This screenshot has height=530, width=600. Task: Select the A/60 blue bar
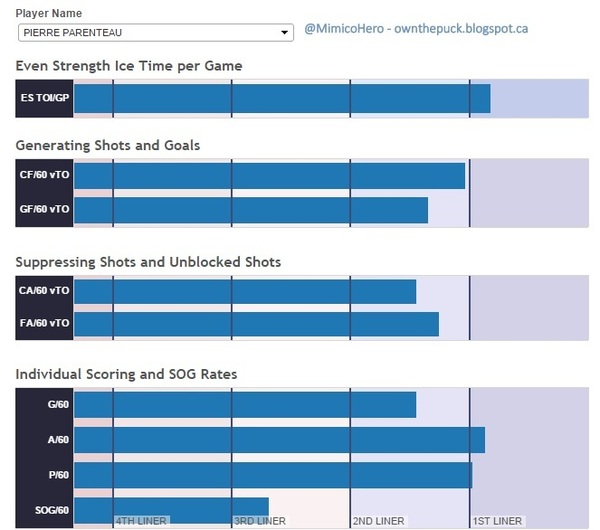(280, 440)
